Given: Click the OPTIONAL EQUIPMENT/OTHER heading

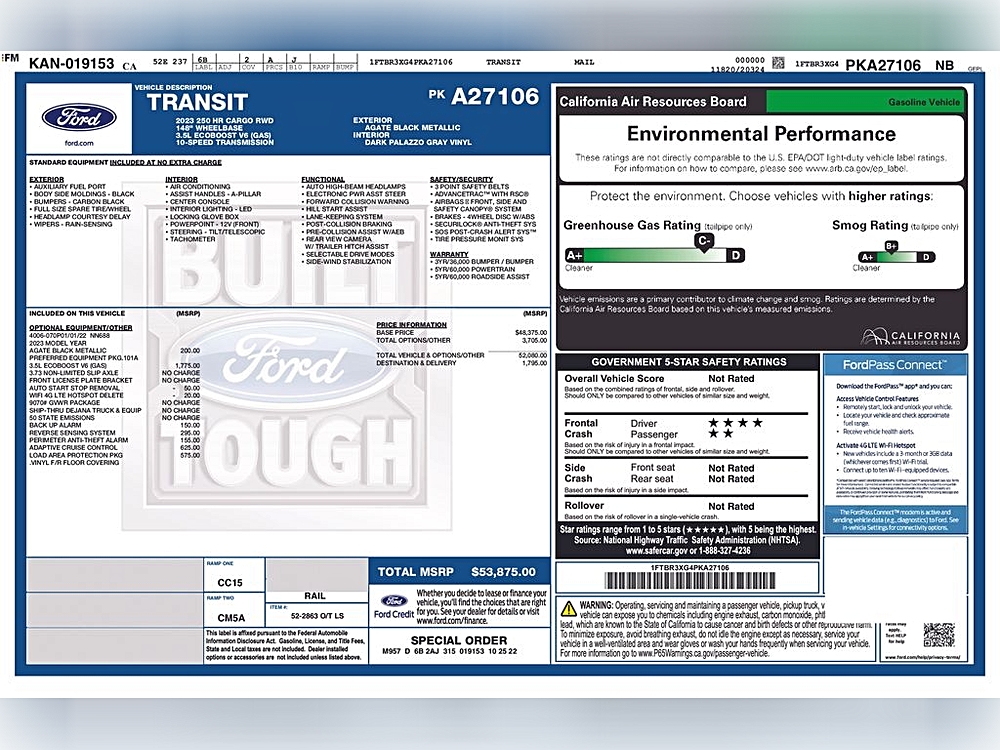Looking at the screenshot, I should coord(80,327).
